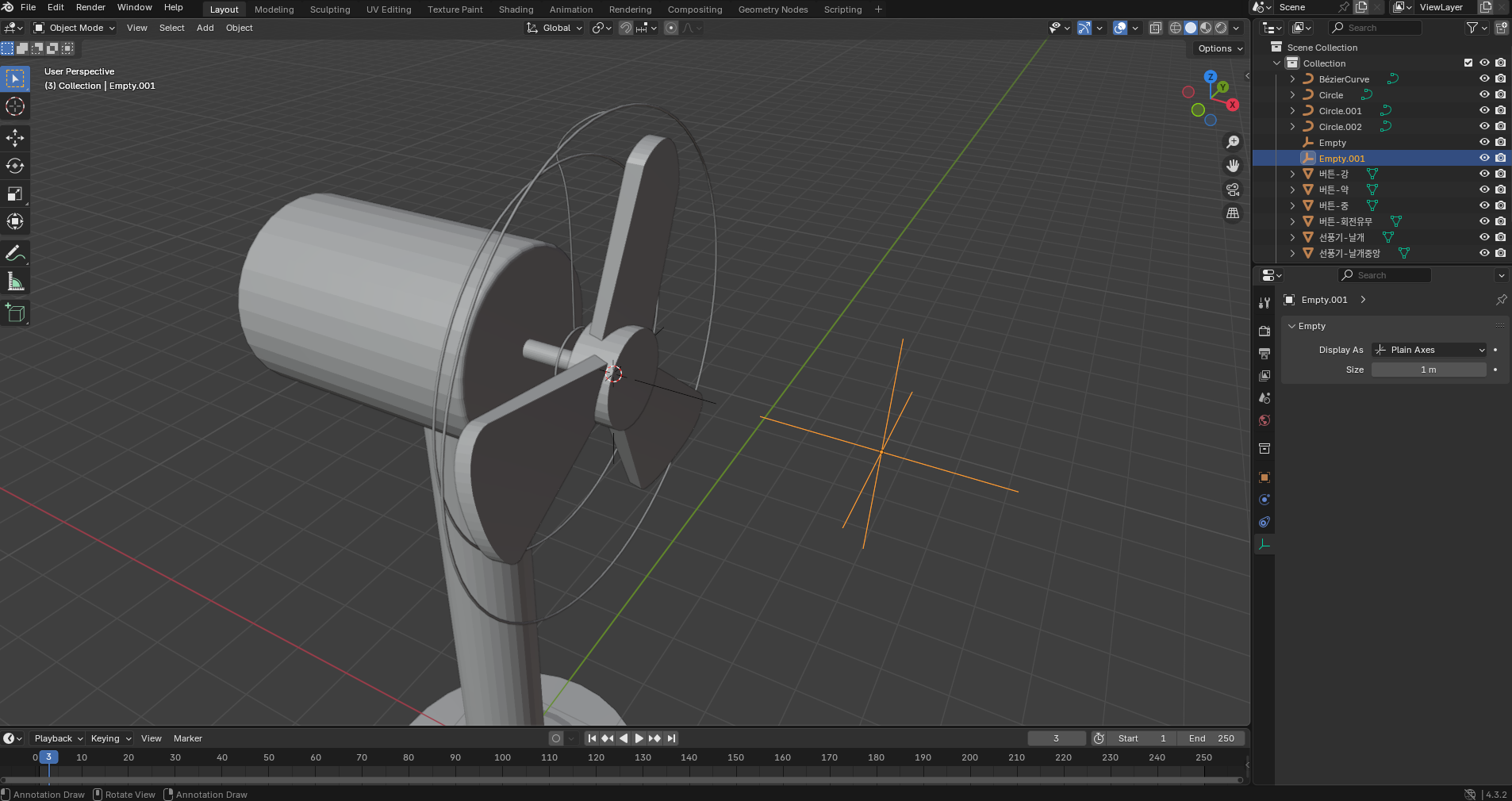Open the Display As Plain Axes dropdown
Screen dimensions: 1512x801
[1429, 350]
